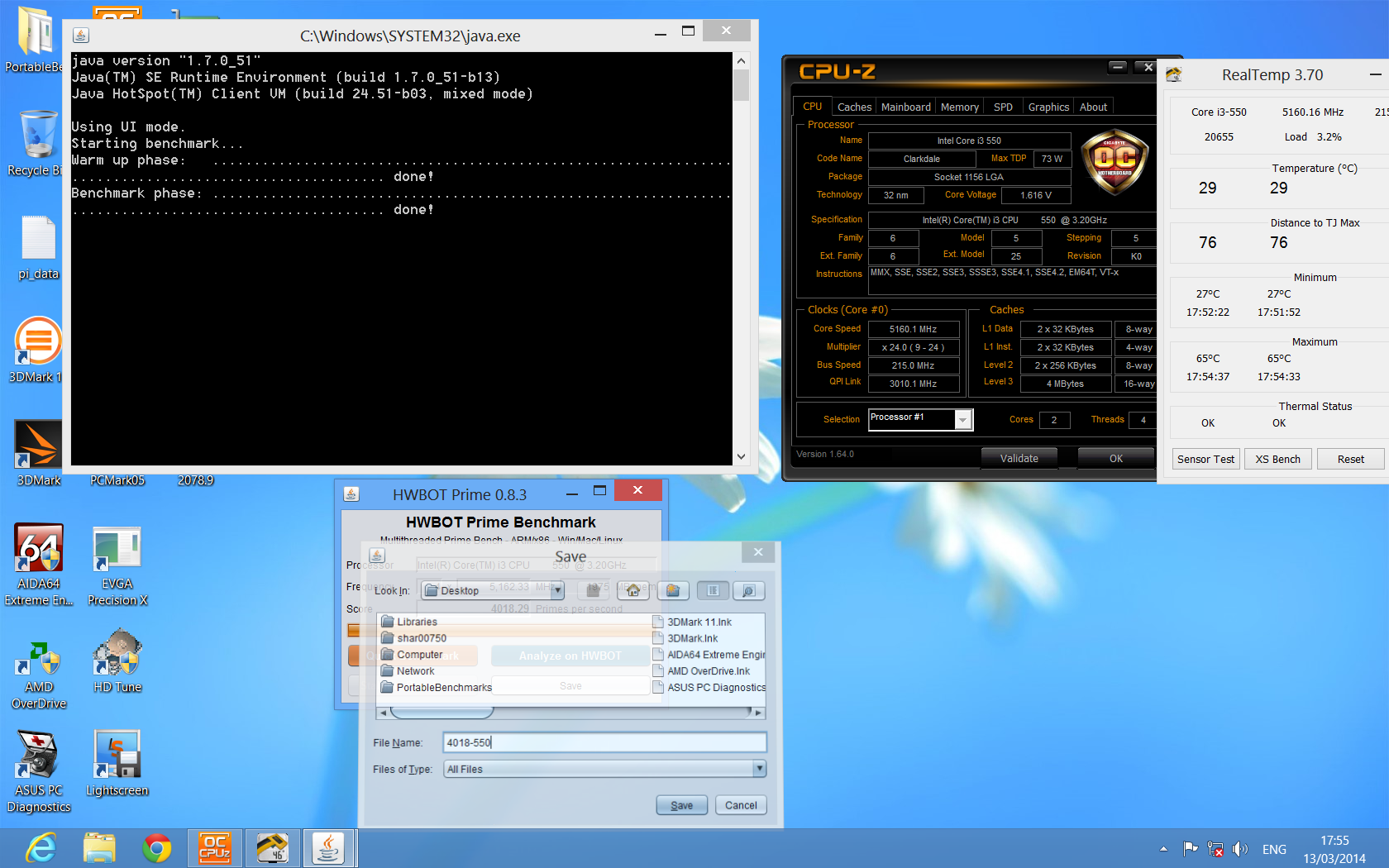This screenshot has height=868, width=1389.
Task: Open Internet Explorer from taskbar
Action: (41, 848)
